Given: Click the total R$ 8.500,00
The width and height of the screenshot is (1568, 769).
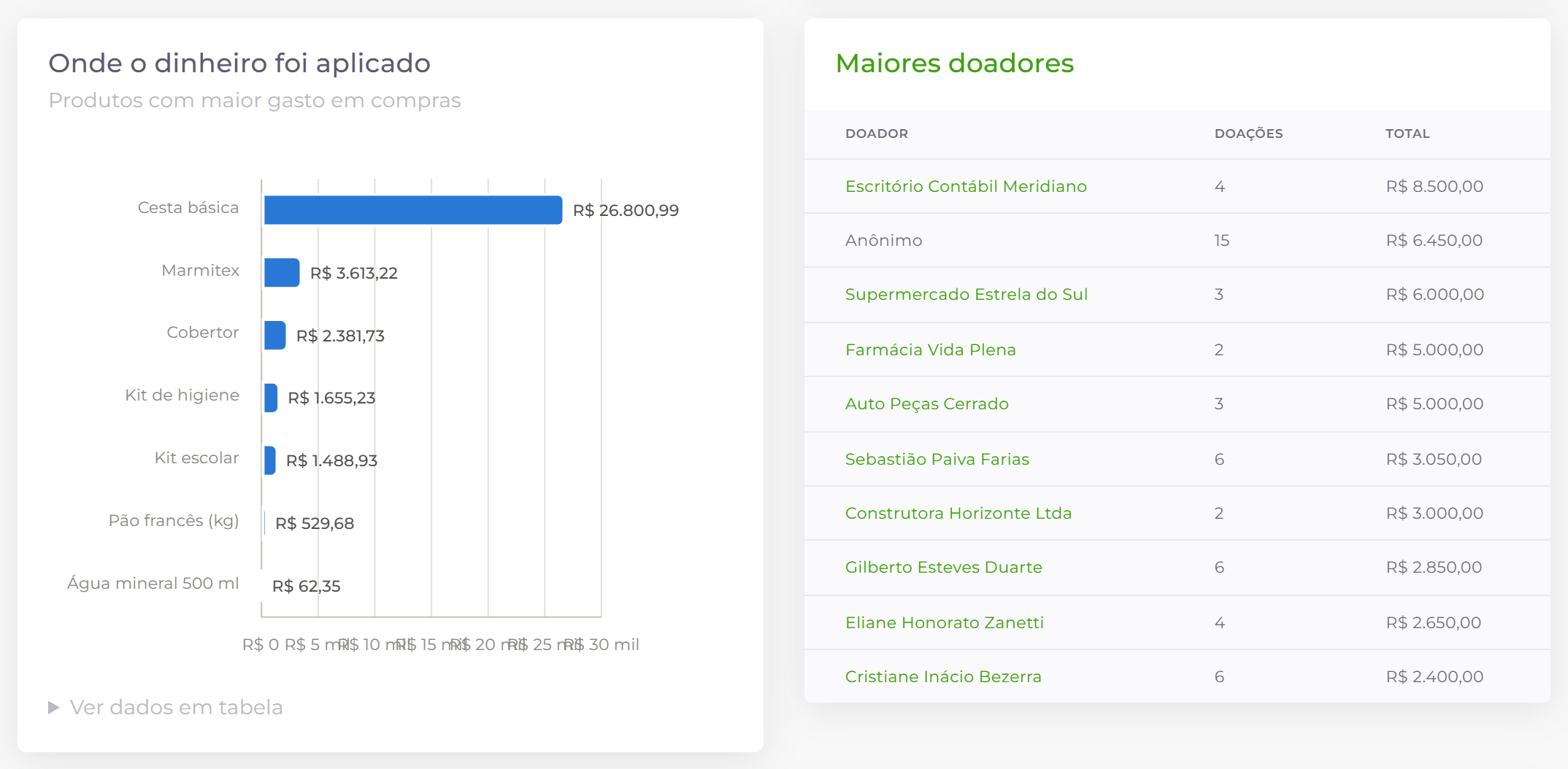Looking at the screenshot, I should tap(1434, 186).
